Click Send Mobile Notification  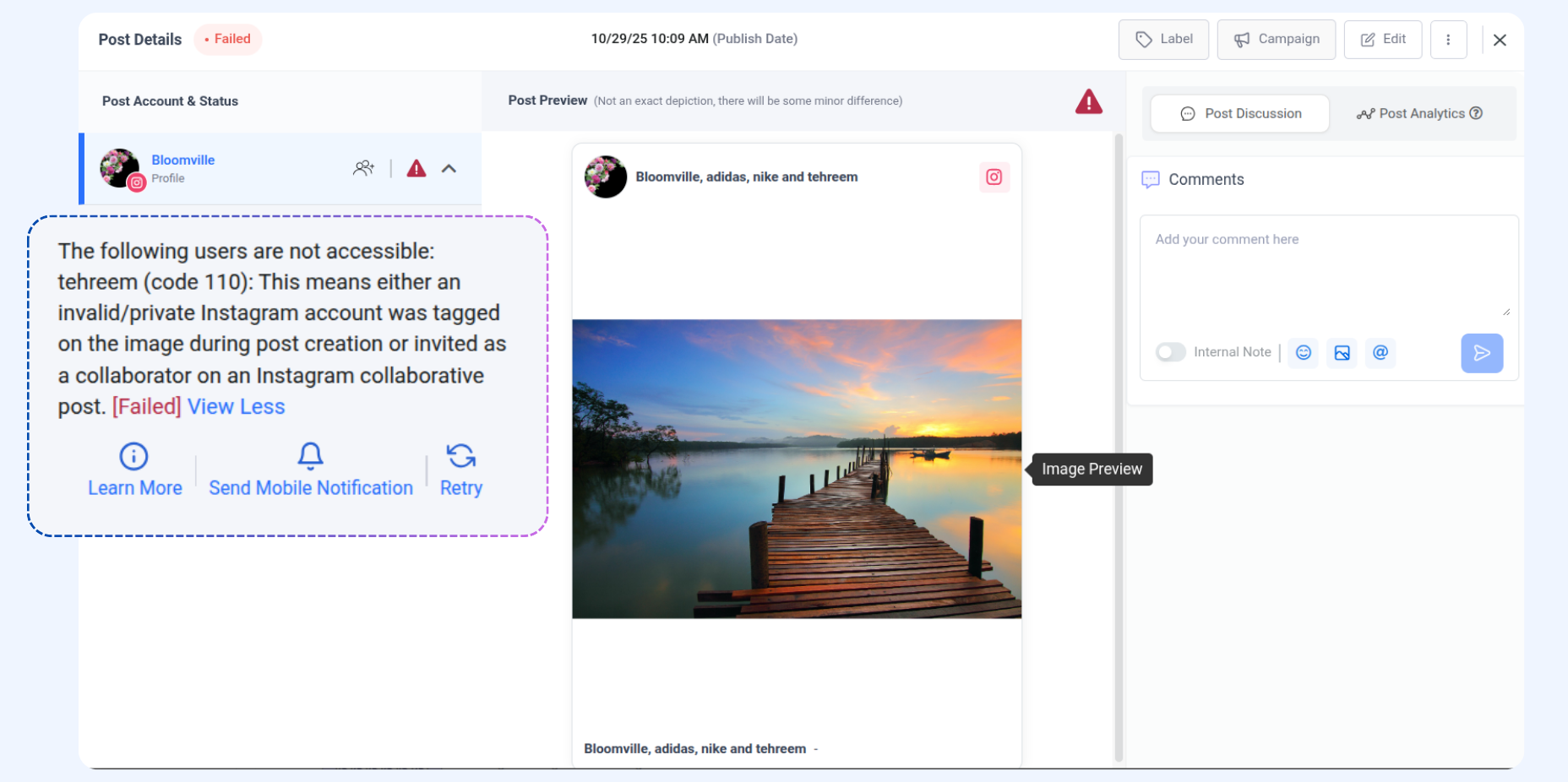pos(311,488)
